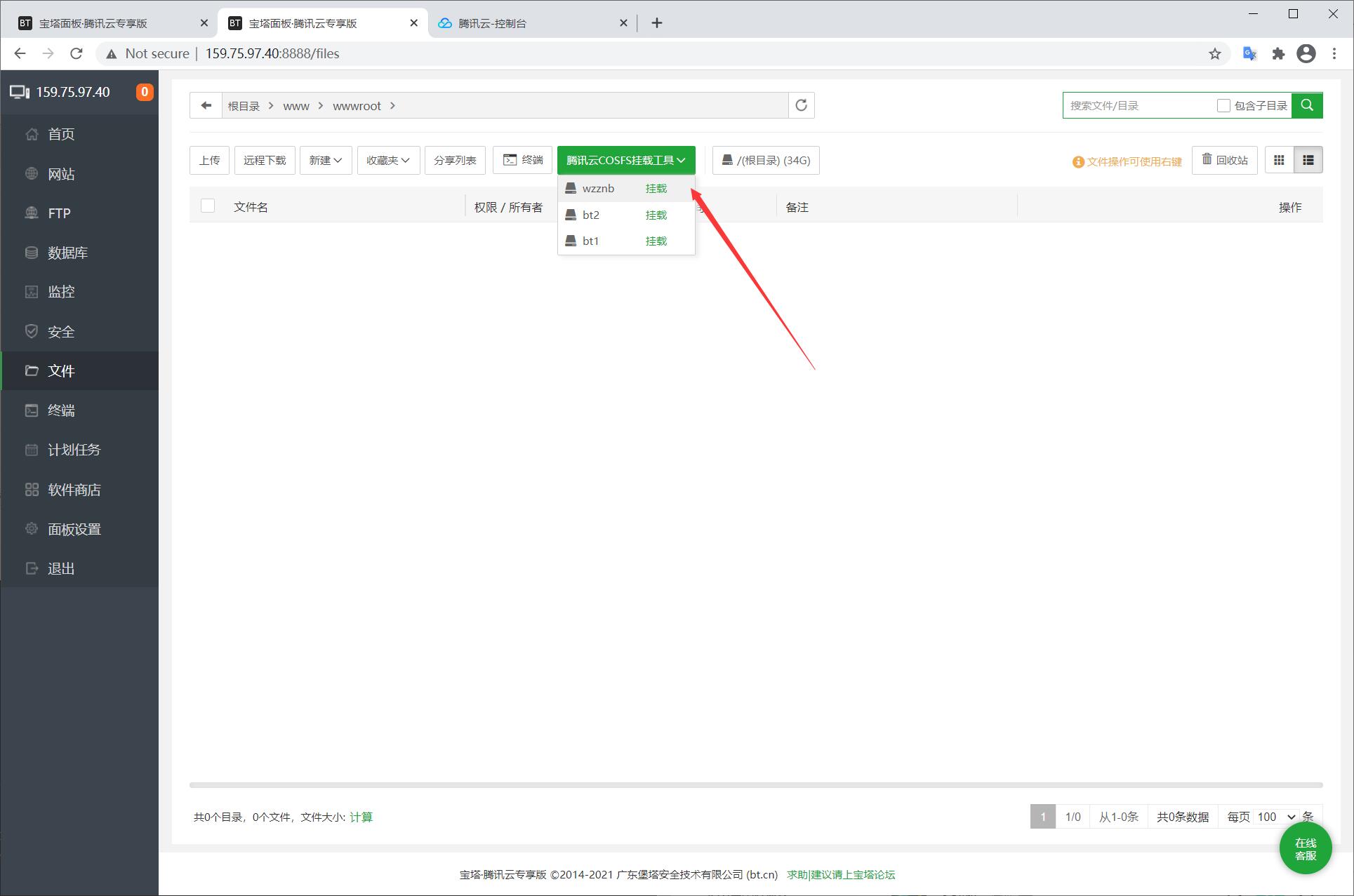
Task: Click the browser reload button
Action: point(77,53)
